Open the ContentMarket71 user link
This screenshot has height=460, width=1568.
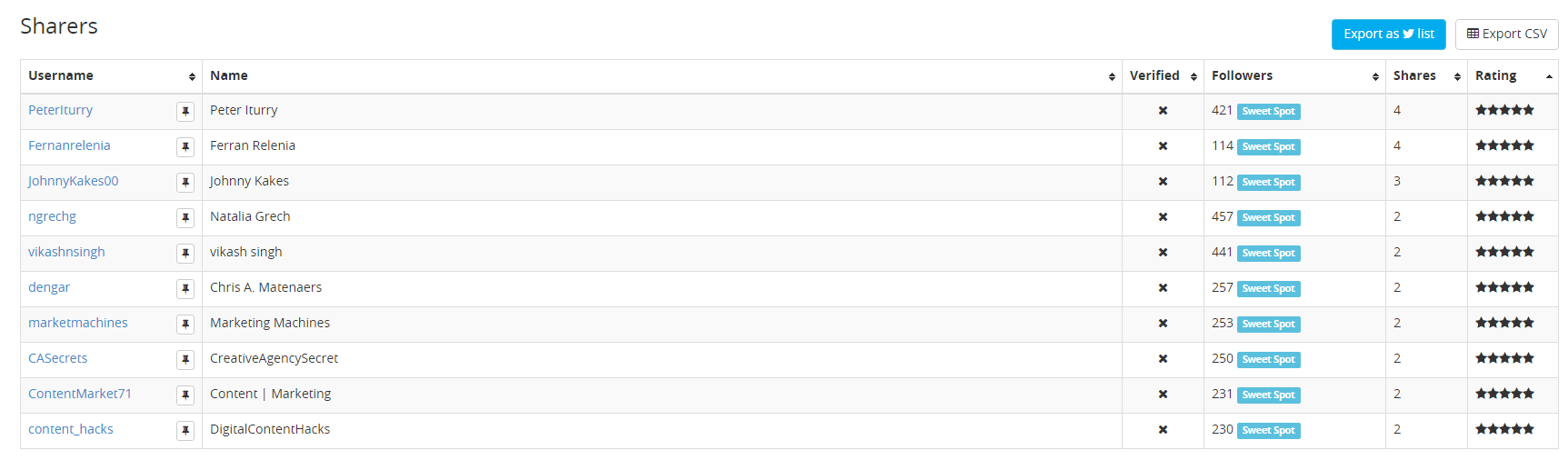(x=80, y=394)
